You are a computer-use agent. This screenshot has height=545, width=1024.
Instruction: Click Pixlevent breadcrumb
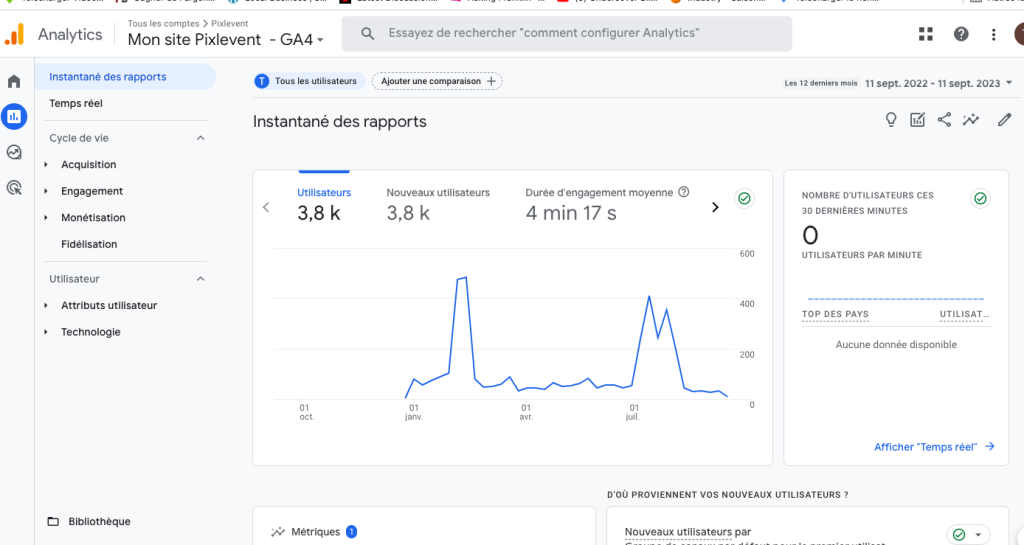tap(230, 23)
